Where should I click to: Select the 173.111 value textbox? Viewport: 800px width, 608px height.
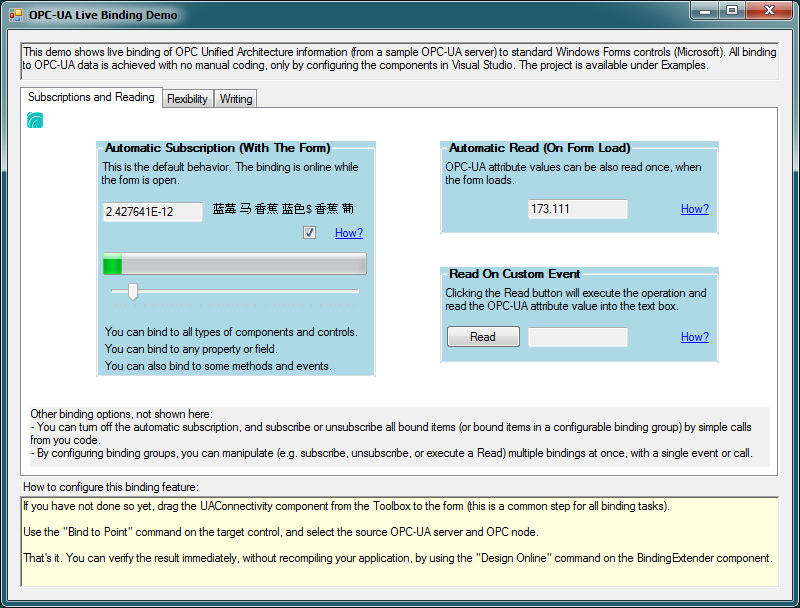click(x=578, y=209)
